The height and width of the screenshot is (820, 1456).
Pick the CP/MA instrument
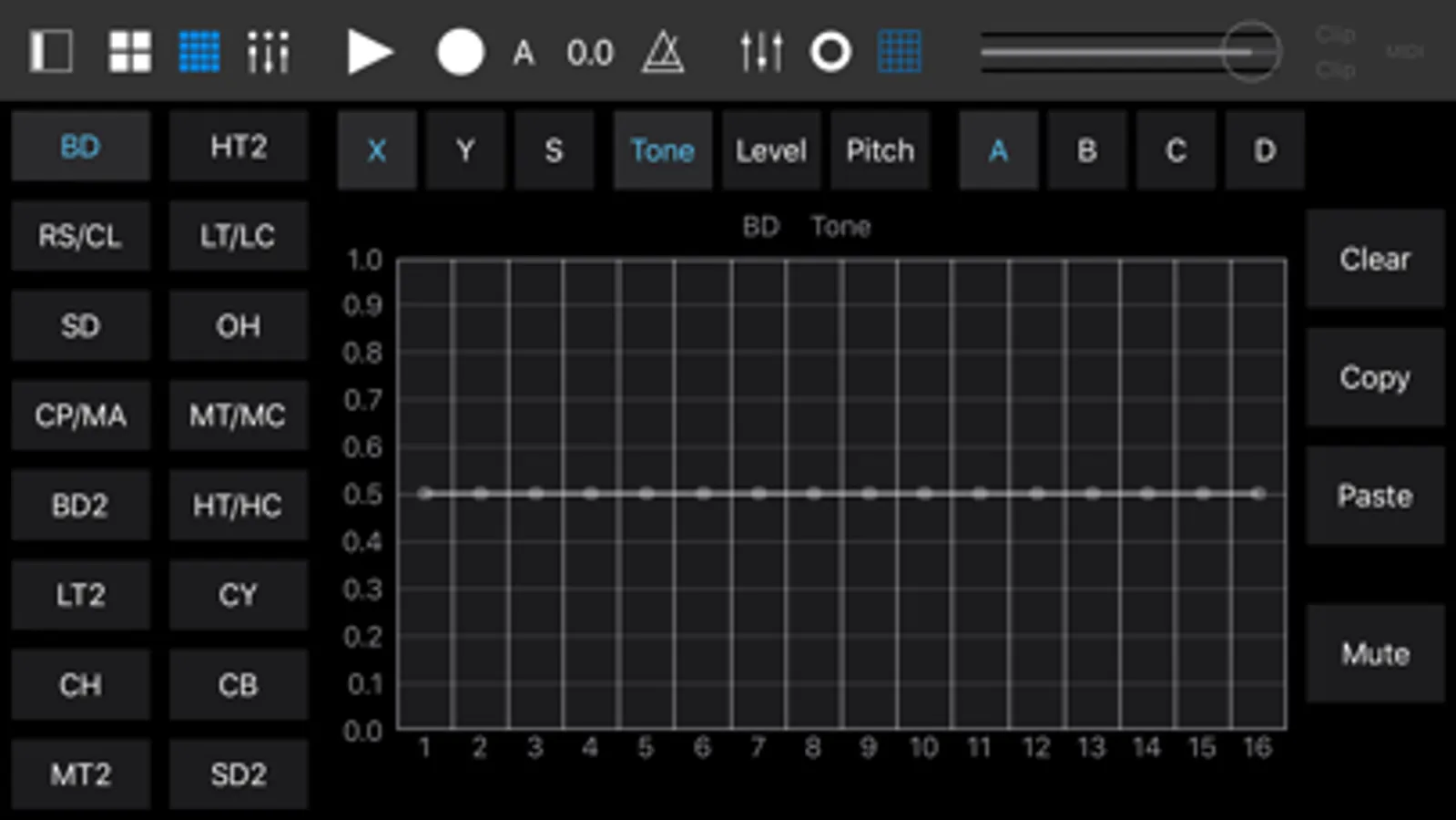pos(80,415)
